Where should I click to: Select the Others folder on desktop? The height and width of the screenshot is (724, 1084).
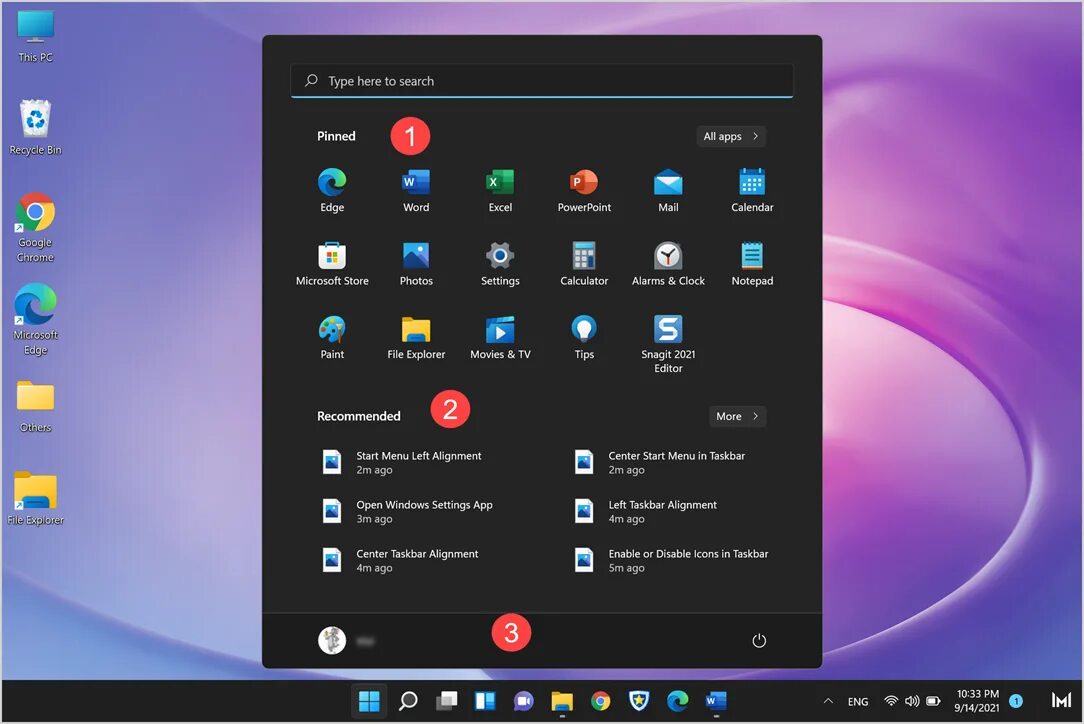coord(35,407)
